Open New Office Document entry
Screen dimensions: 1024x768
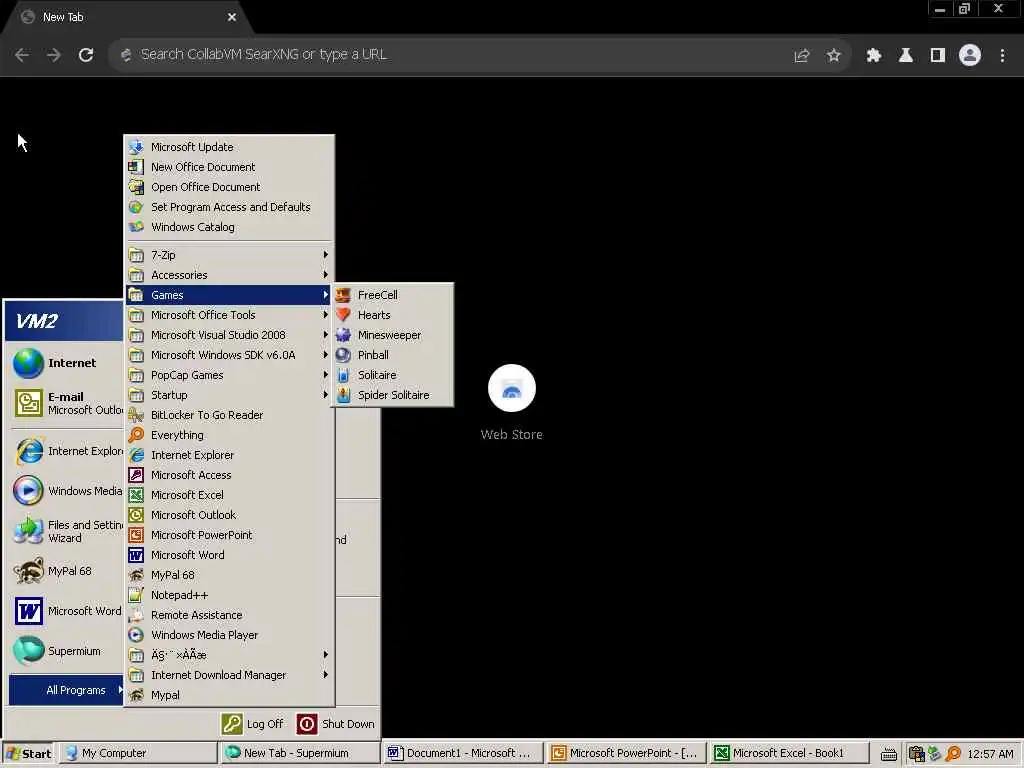tap(229, 167)
